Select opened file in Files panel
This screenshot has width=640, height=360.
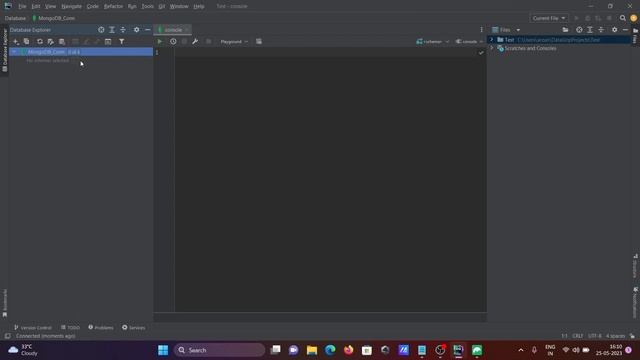[579, 30]
